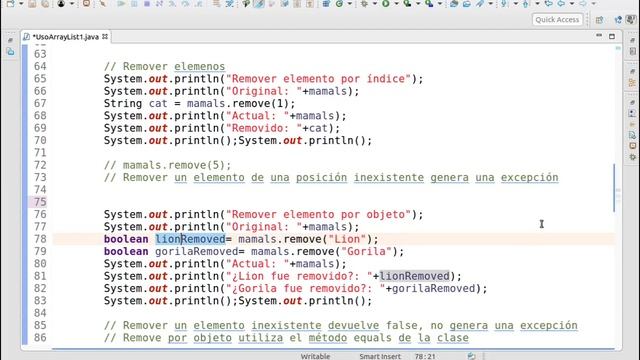Open the Outline view icon in right trim
The height and width of the screenshot is (360, 640).
[x=633, y=82]
